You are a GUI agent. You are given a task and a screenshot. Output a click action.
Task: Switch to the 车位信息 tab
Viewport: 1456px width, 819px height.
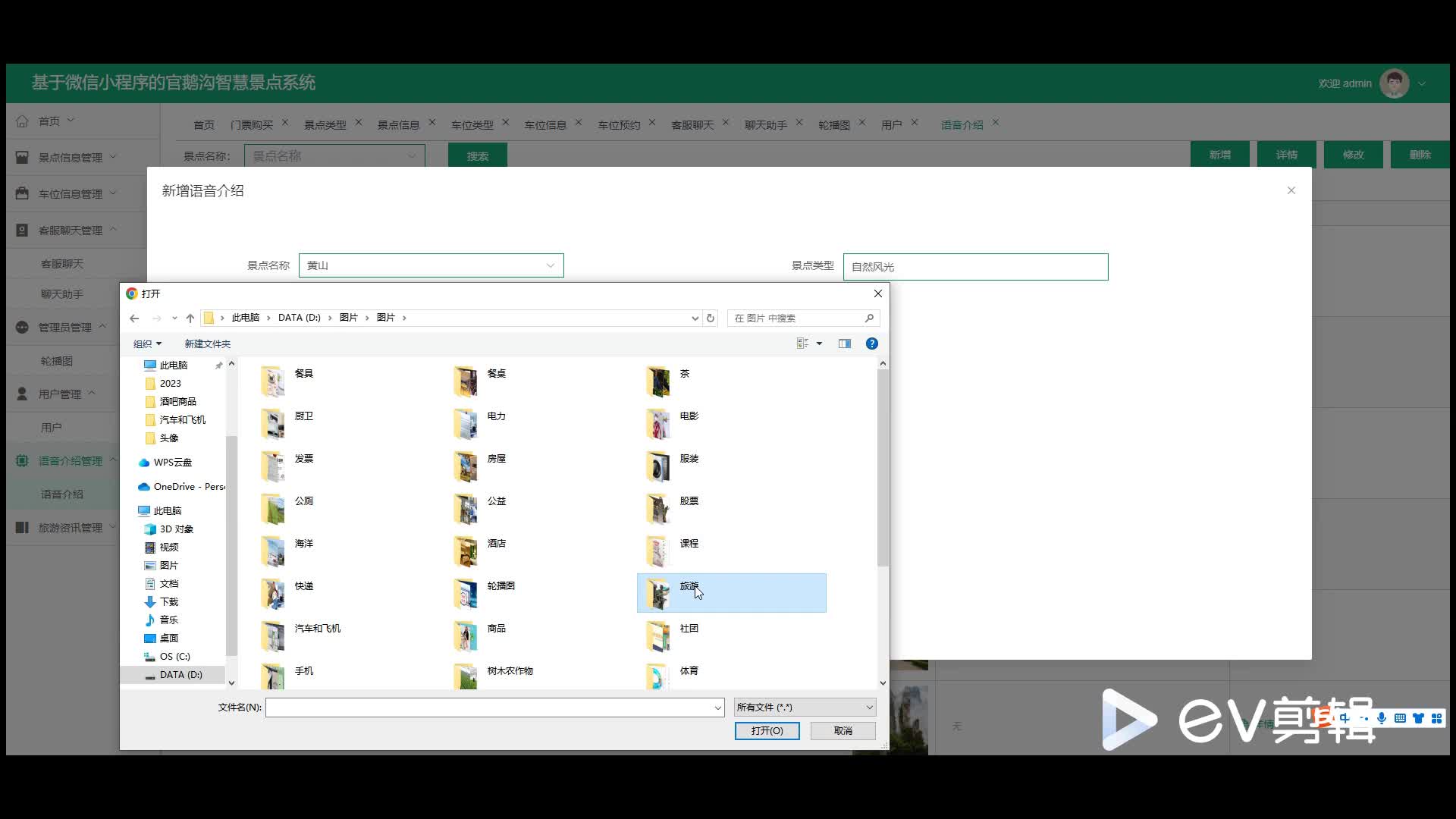click(x=544, y=125)
